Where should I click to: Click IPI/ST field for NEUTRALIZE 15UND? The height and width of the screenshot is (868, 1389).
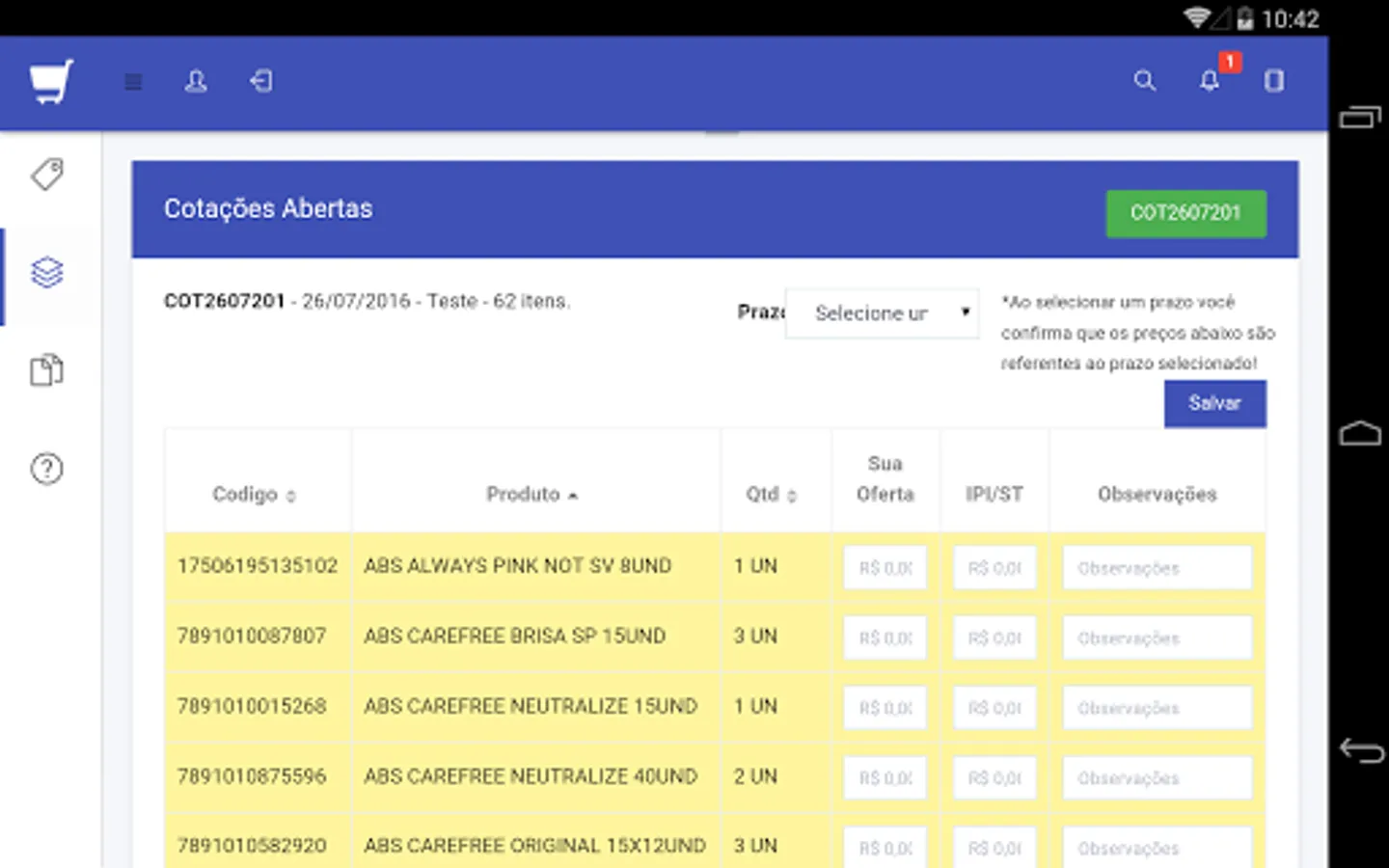click(x=994, y=708)
